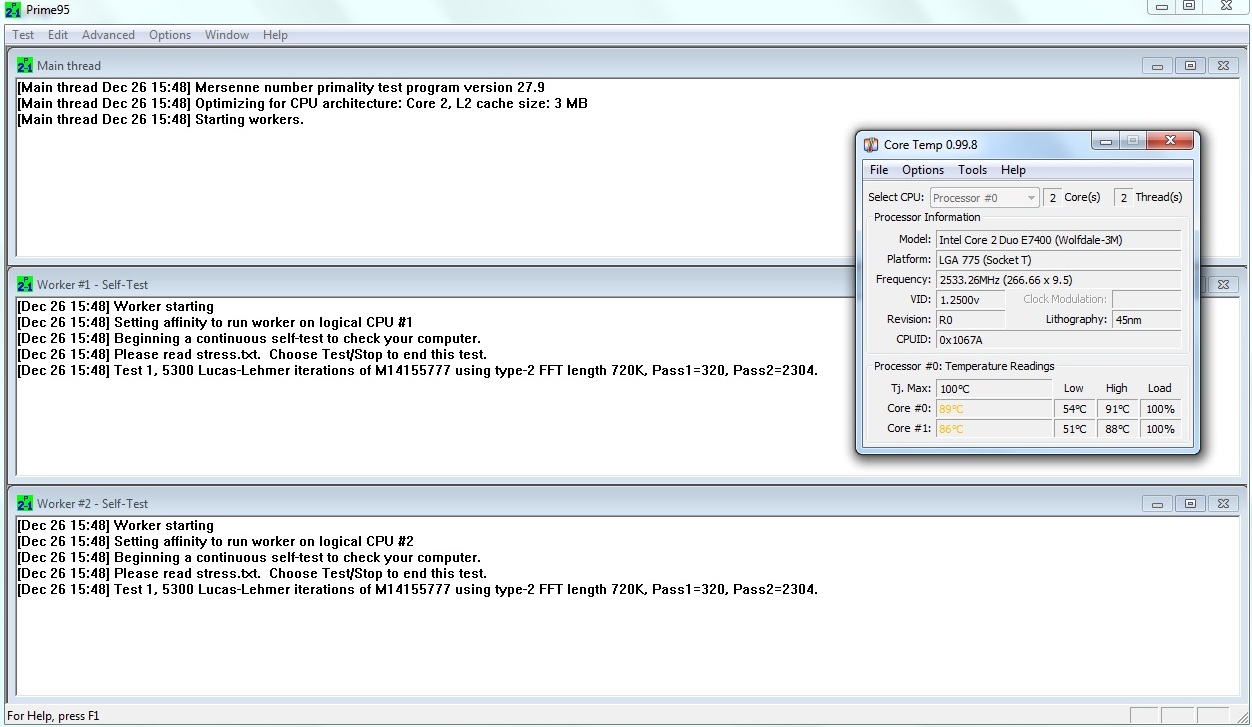Open the Test menu in Prime95
This screenshot has width=1252, height=727.
tap(23, 35)
